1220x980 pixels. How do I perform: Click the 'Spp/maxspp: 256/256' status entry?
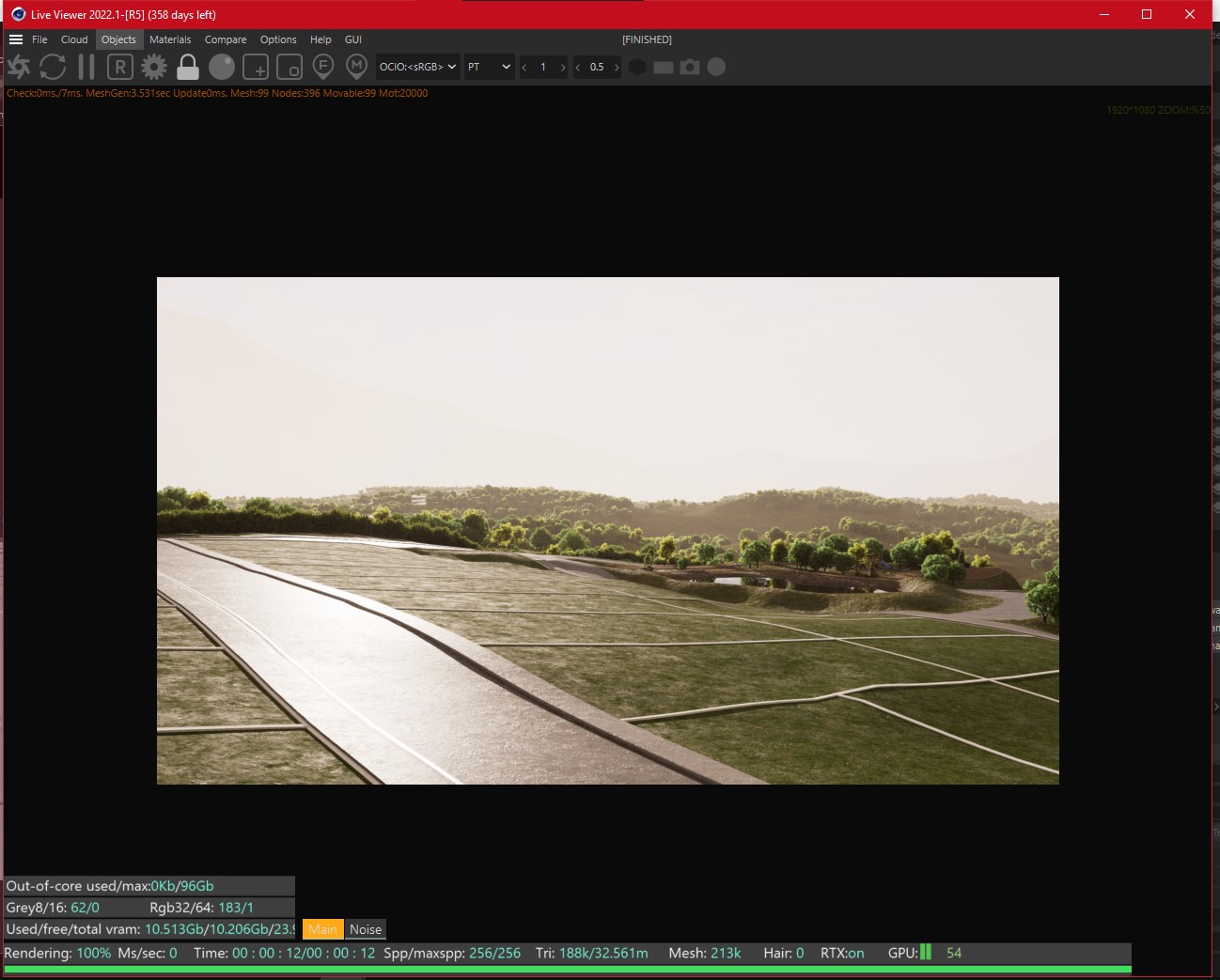pyautogui.click(x=452, y=953)
